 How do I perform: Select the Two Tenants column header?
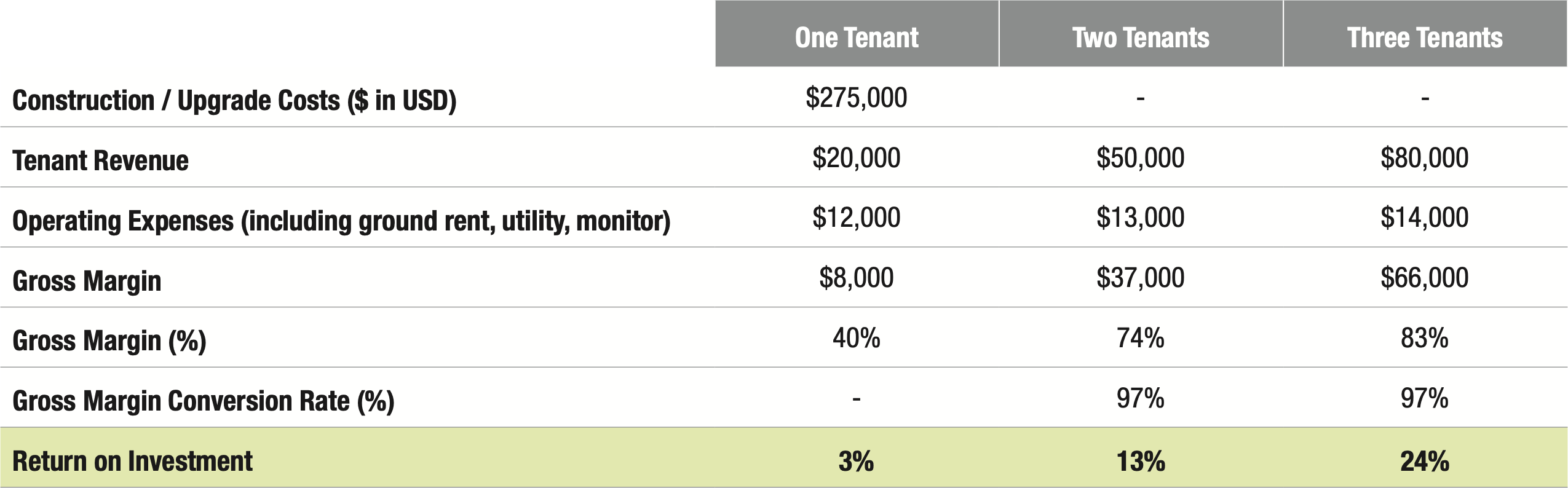pyautogui.click(x=1141, y=37)
